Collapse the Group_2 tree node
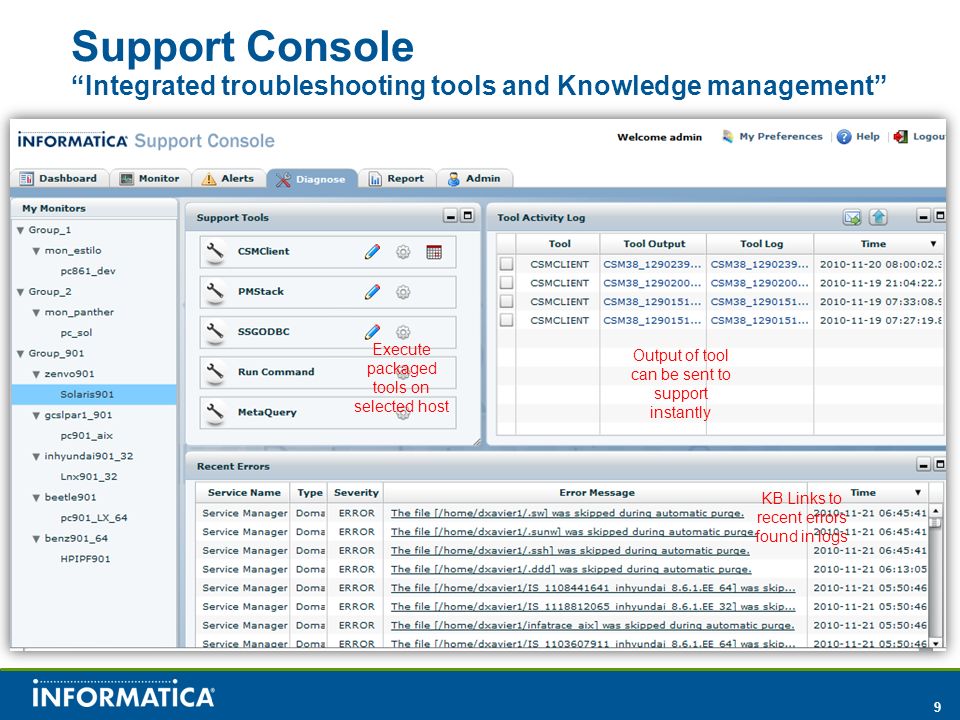The width and height of the screenshot is (960, 720). (21, 292)
